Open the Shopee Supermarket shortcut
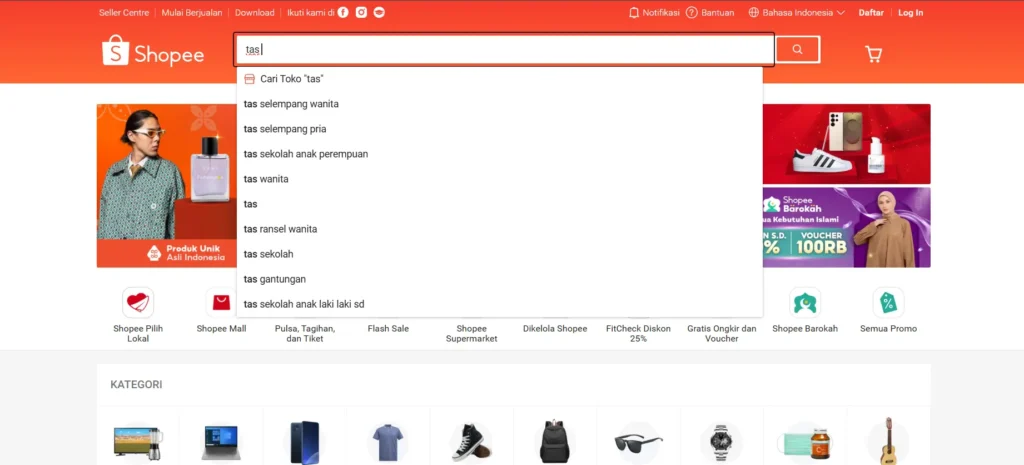1024x465 pixels. (x=472, y=333)
